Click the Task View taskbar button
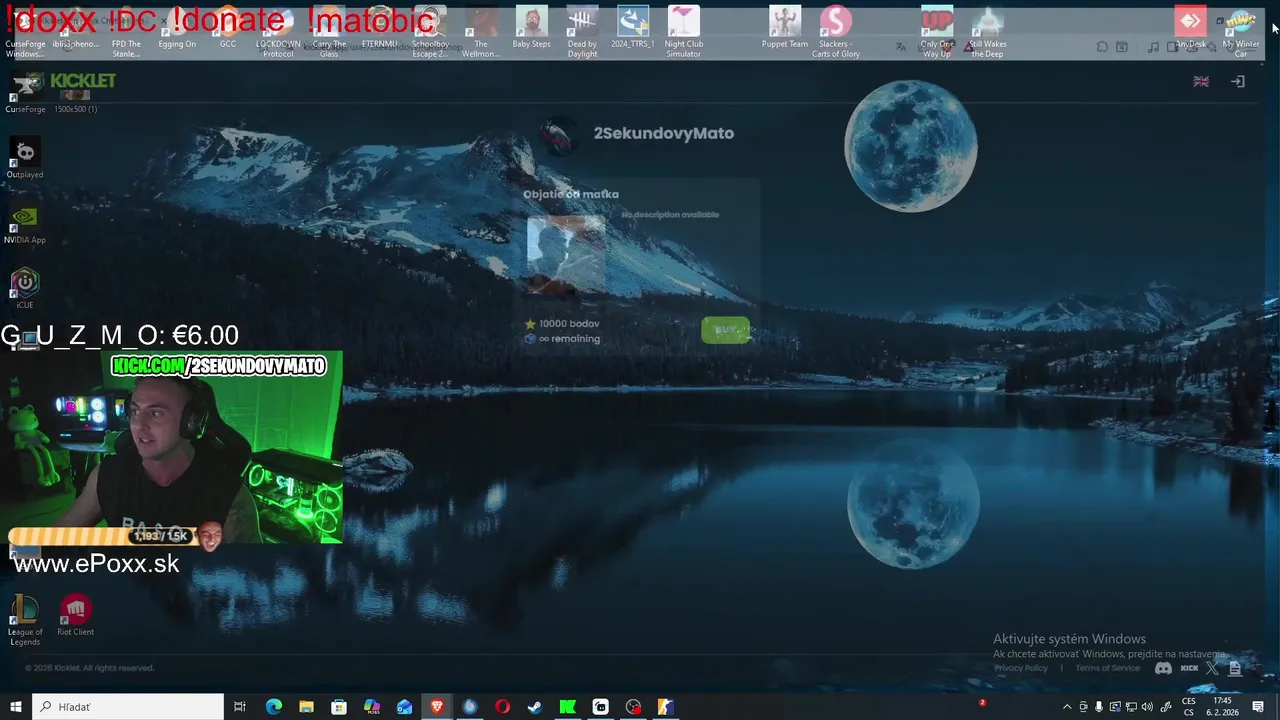The width and height of the screenshot is (1280, 720). [x=240, y=707]
